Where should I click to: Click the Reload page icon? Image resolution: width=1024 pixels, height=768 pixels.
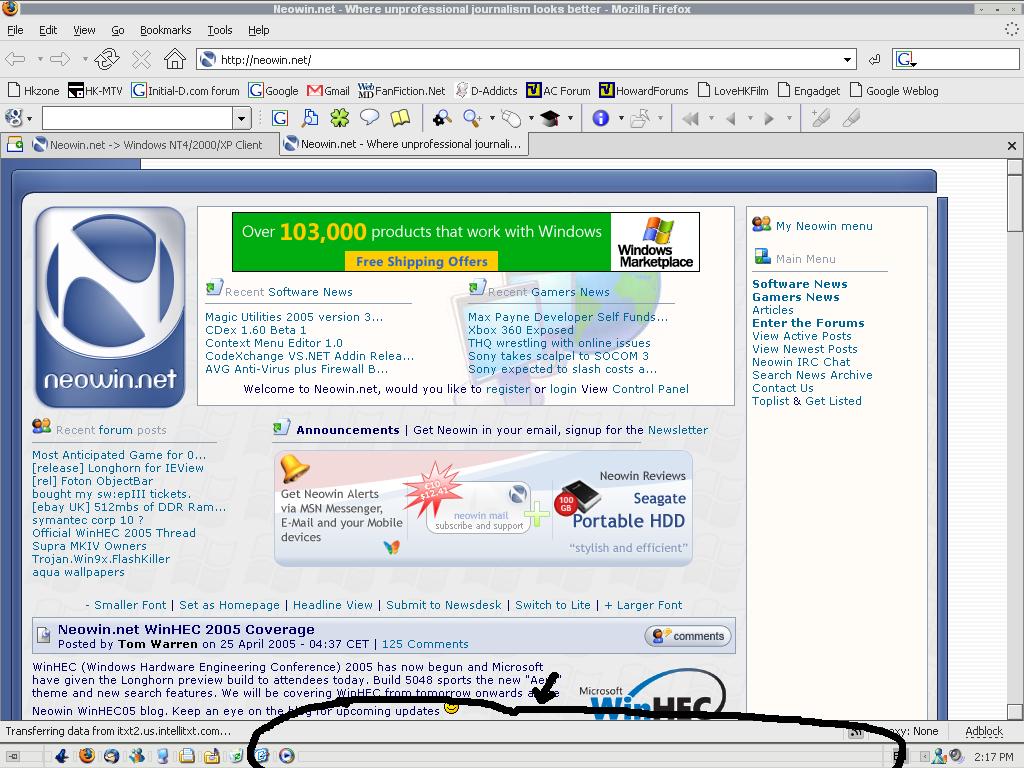[x=107, y=58]
